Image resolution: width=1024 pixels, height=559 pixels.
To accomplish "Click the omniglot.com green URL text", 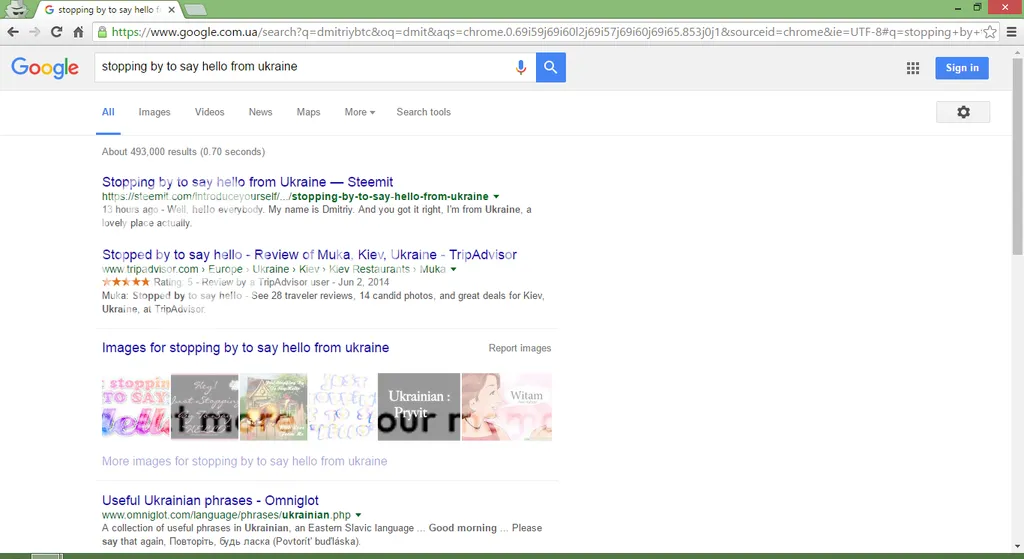I will pos(226,515).
